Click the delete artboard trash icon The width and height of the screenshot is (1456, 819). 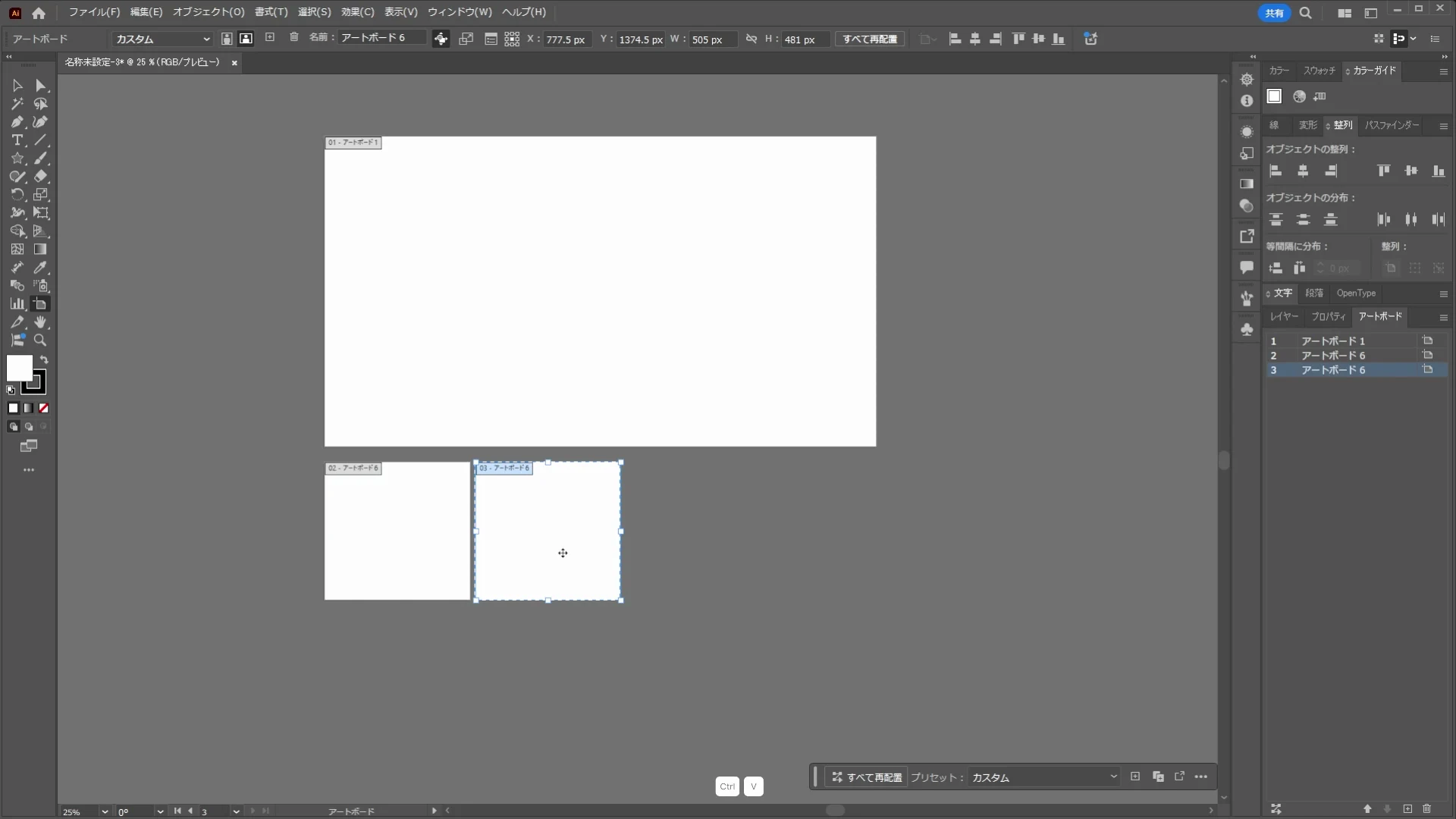pyautogui.click(x=294, y=38)
